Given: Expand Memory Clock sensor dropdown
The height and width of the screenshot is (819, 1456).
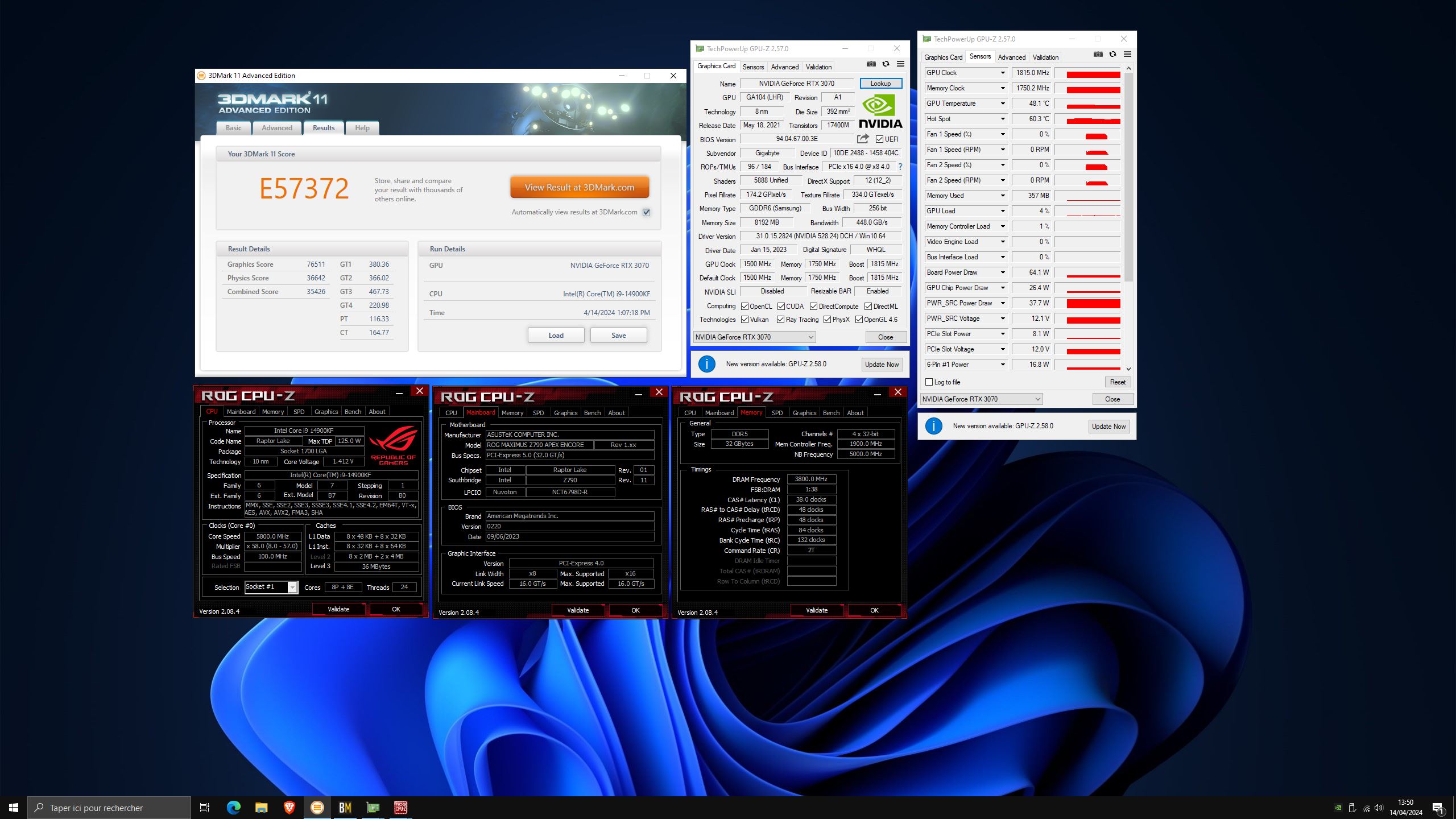Looking at the screenshot, I should 1003,88.
